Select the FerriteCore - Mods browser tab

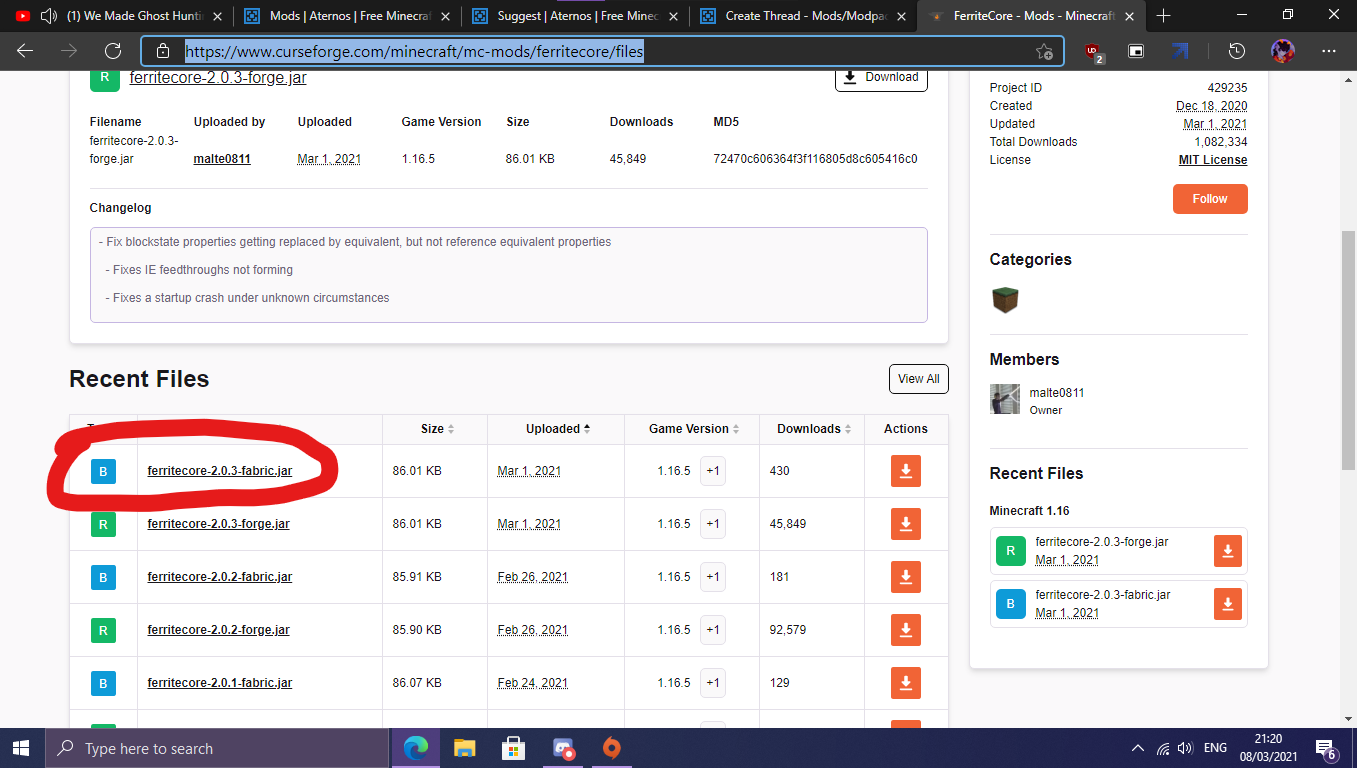[1030, 16]
